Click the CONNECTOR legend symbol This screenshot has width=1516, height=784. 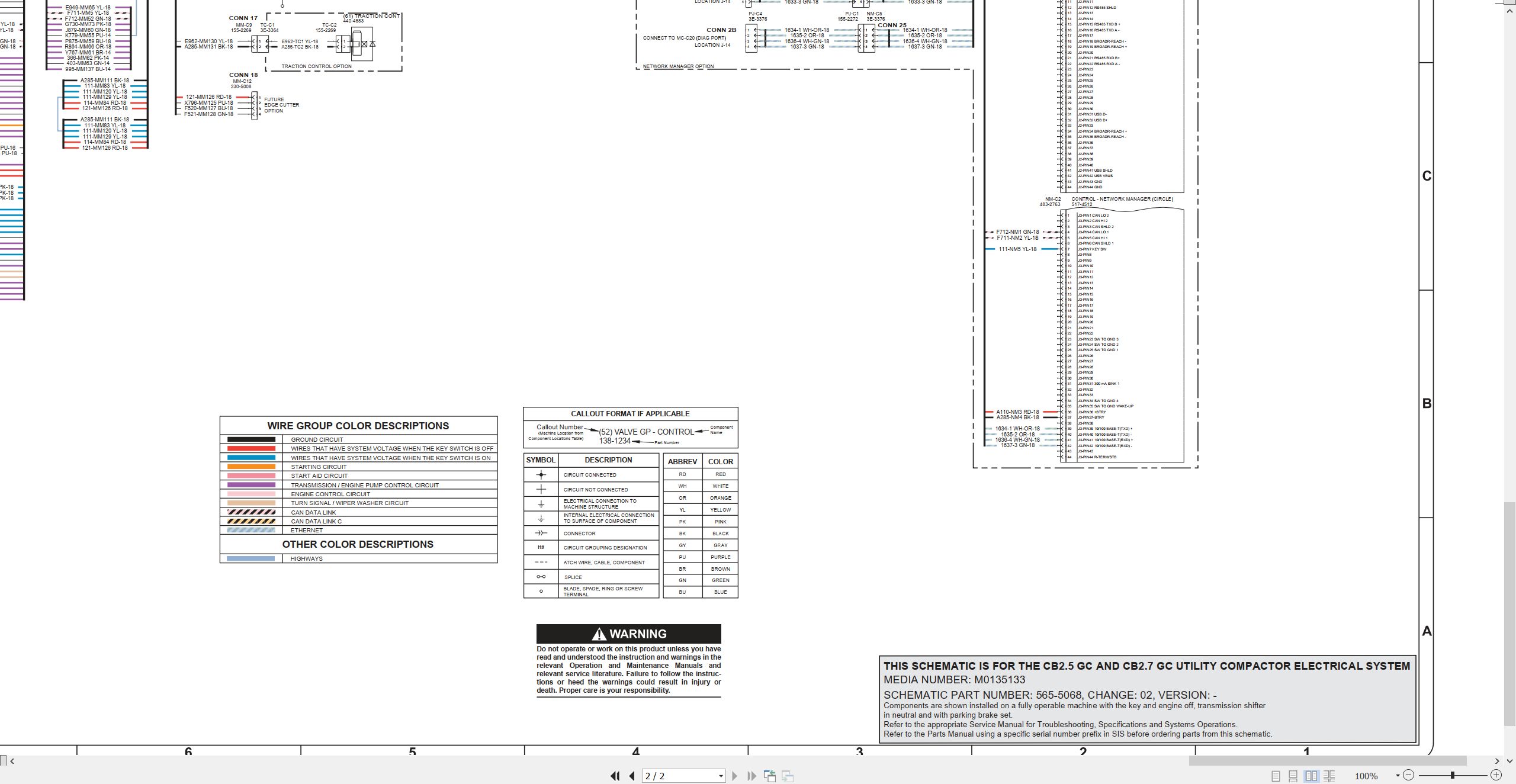[x=541, y=533]
